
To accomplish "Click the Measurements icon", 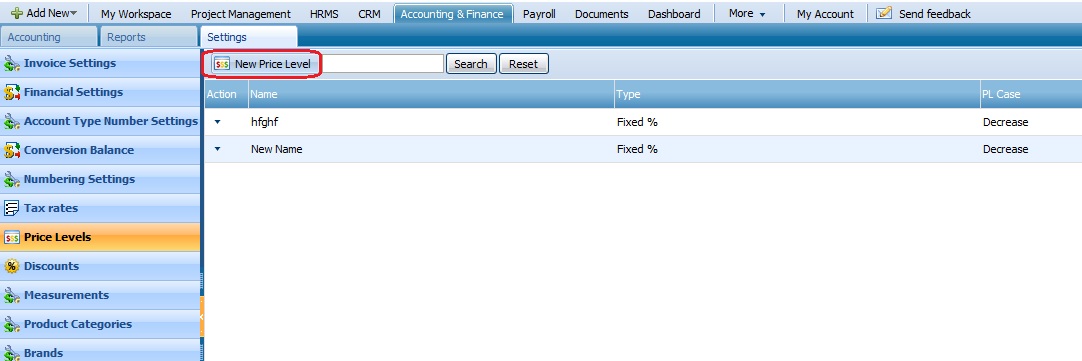I will pyautogui.click(x=12, y=295).
